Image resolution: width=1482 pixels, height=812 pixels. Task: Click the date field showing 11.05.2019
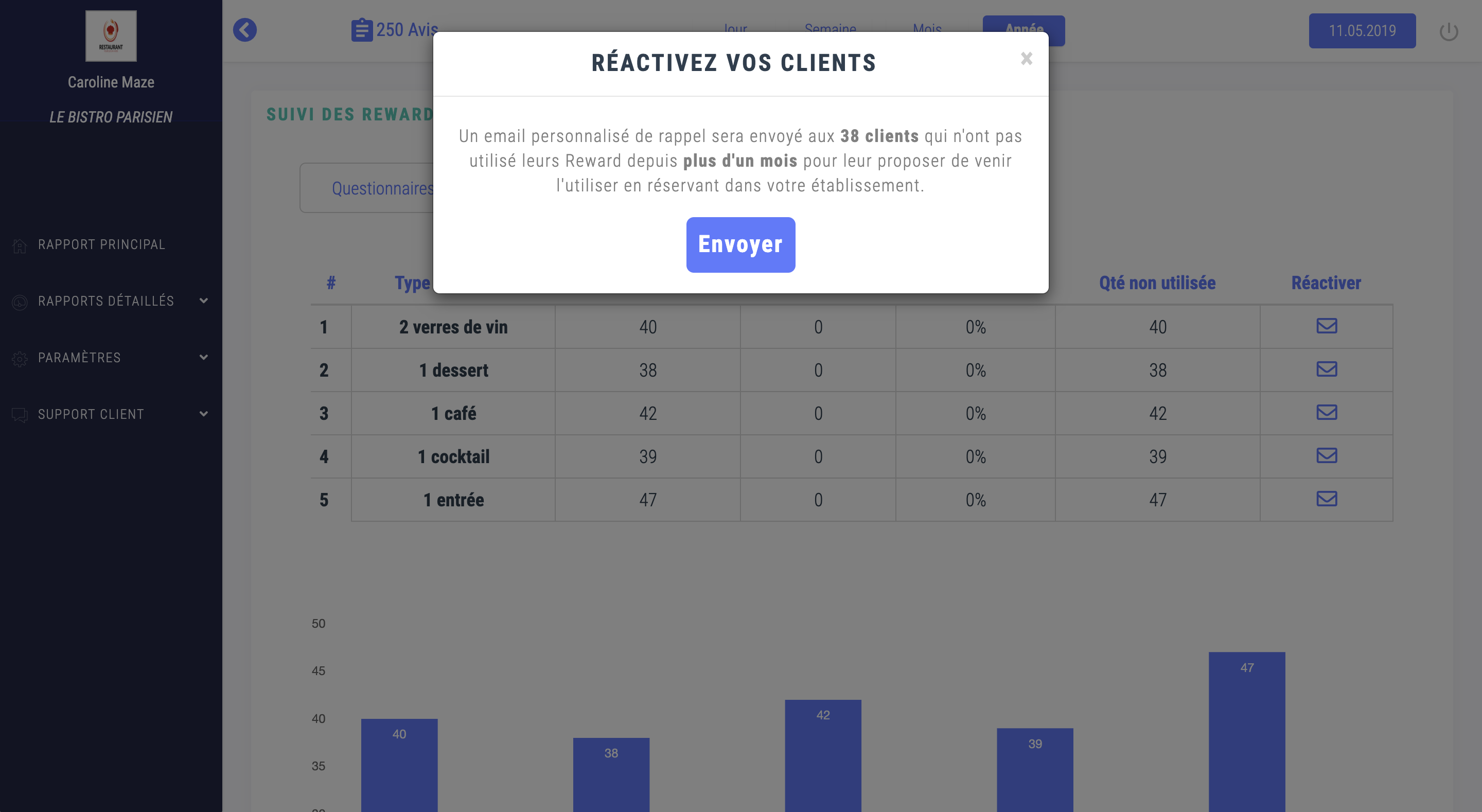click(x=1363, y=31)
